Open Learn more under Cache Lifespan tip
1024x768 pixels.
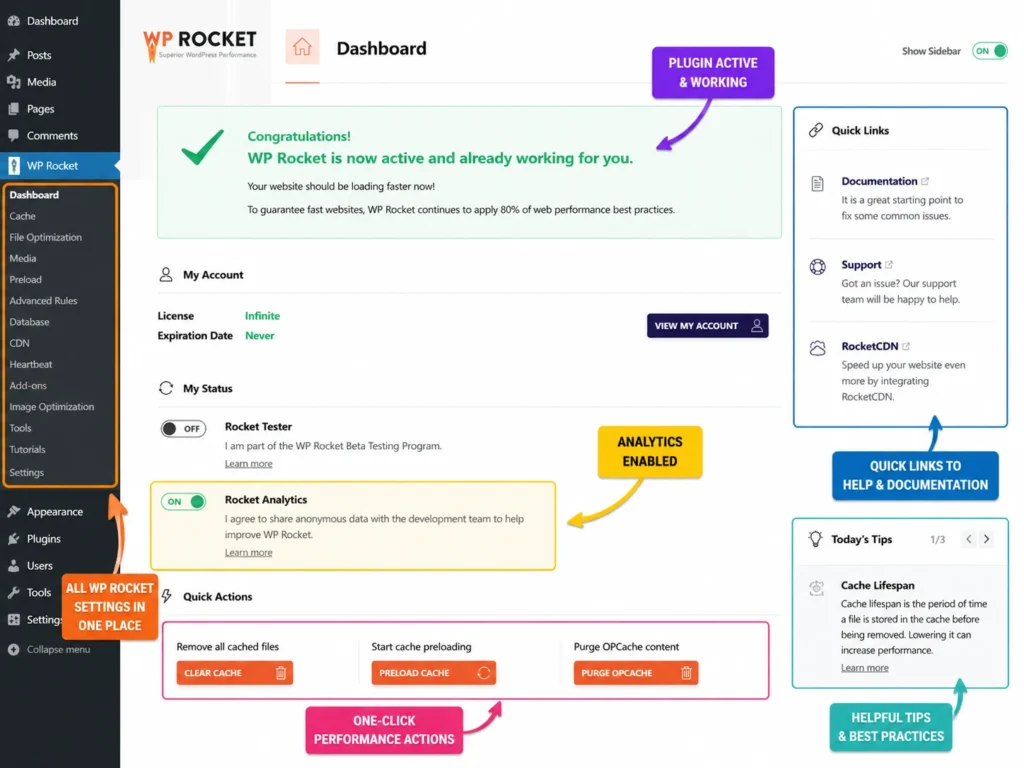(865, 667)
